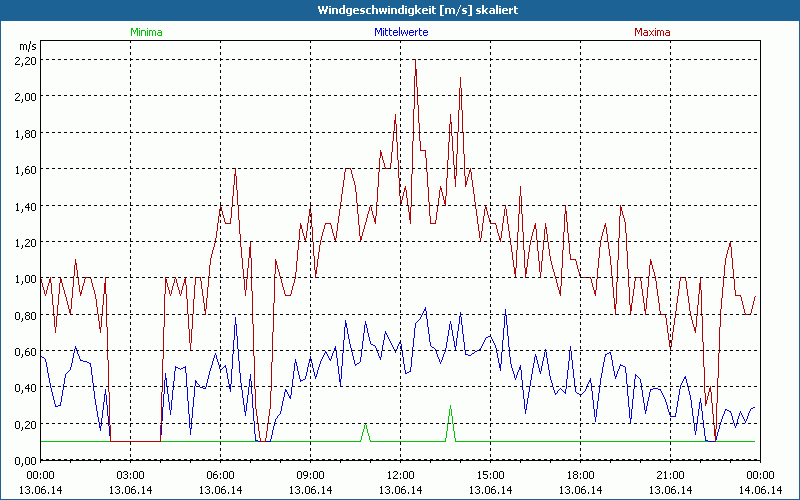The height and width of the screenshot is (500, 800).
Task: Click the 14.06.14 date label
Action: pyautogui.click(x=759, y=490)
